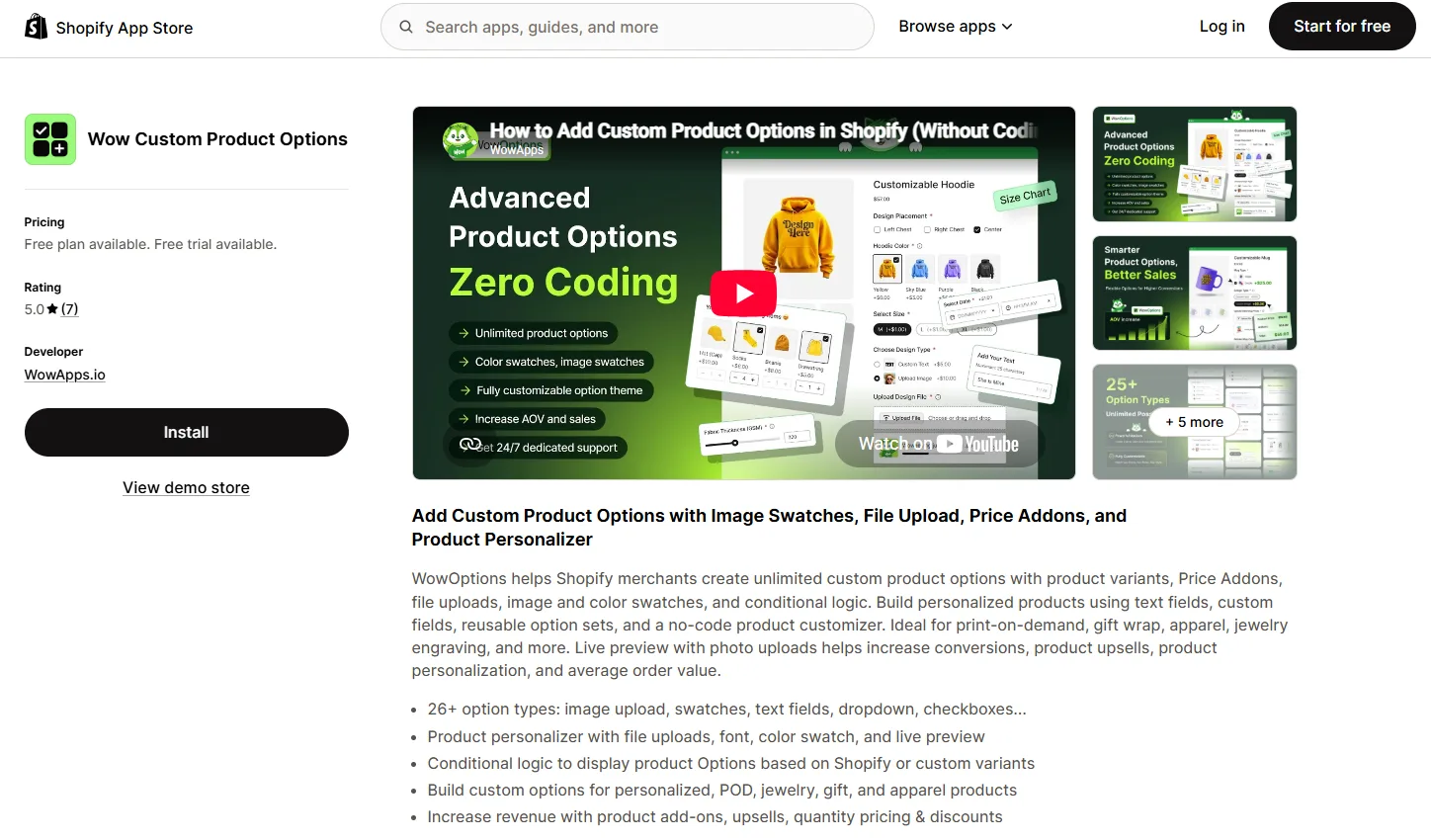Click Watch on YouTube

point(938,444)
